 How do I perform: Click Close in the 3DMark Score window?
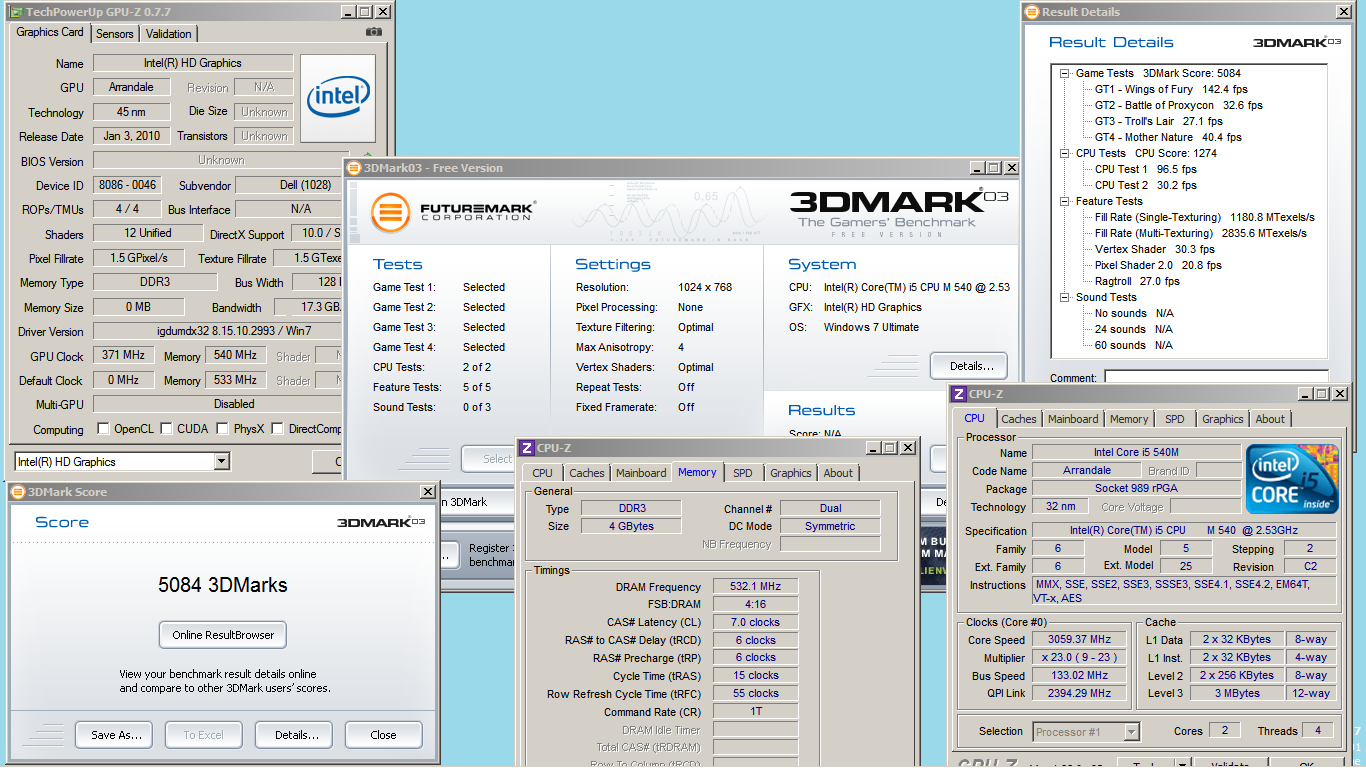point(384,735)
